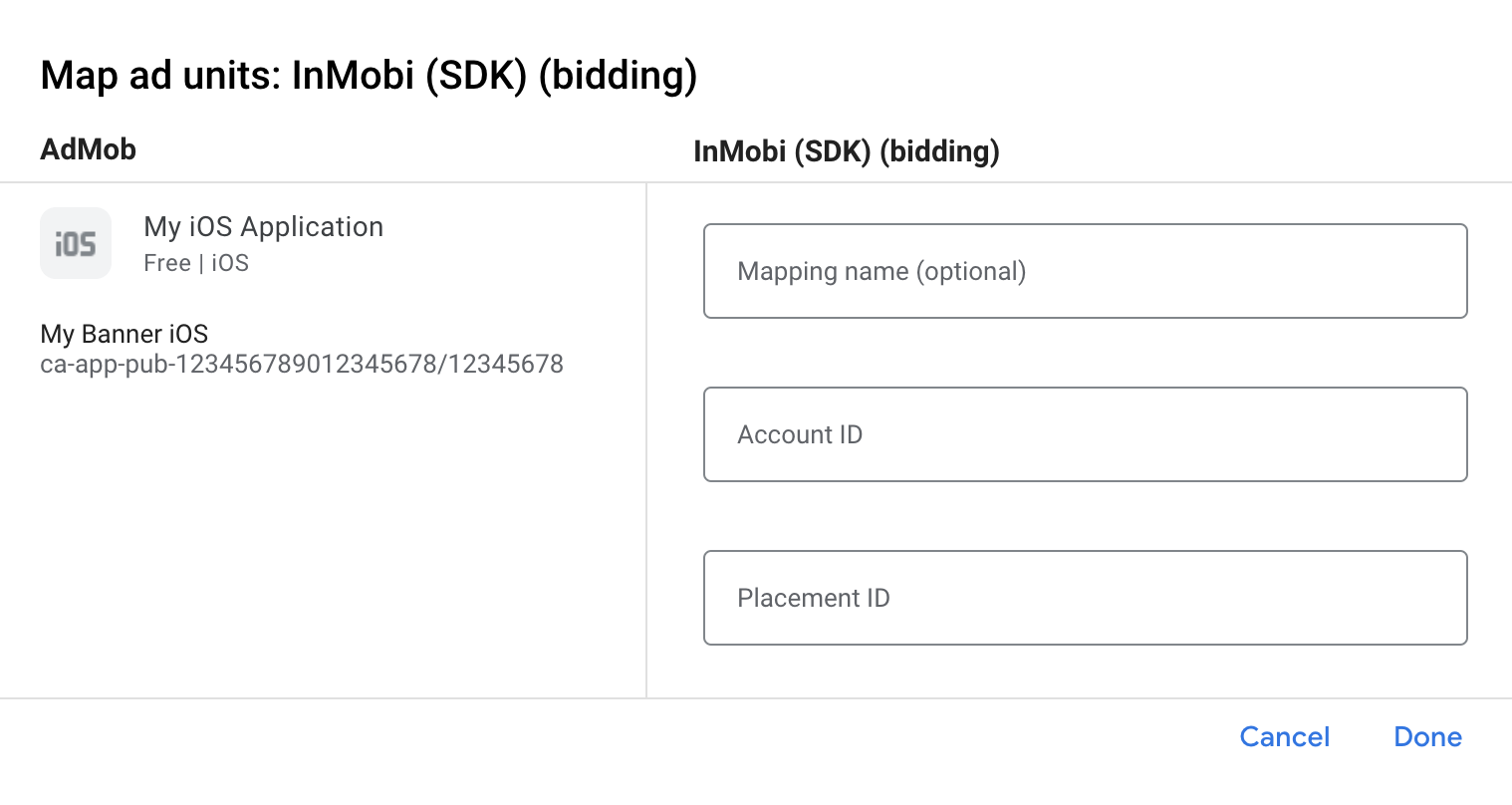Select the My iOS Application name
This screenshot has height=805, width=1512.
click(x=263, y=227)
